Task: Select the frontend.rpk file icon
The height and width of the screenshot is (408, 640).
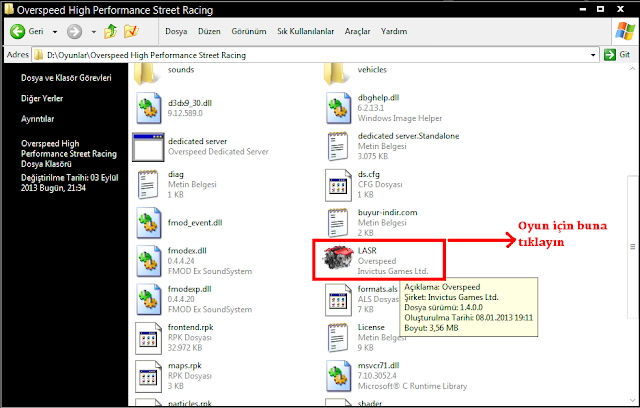Action: pos(149,338)
